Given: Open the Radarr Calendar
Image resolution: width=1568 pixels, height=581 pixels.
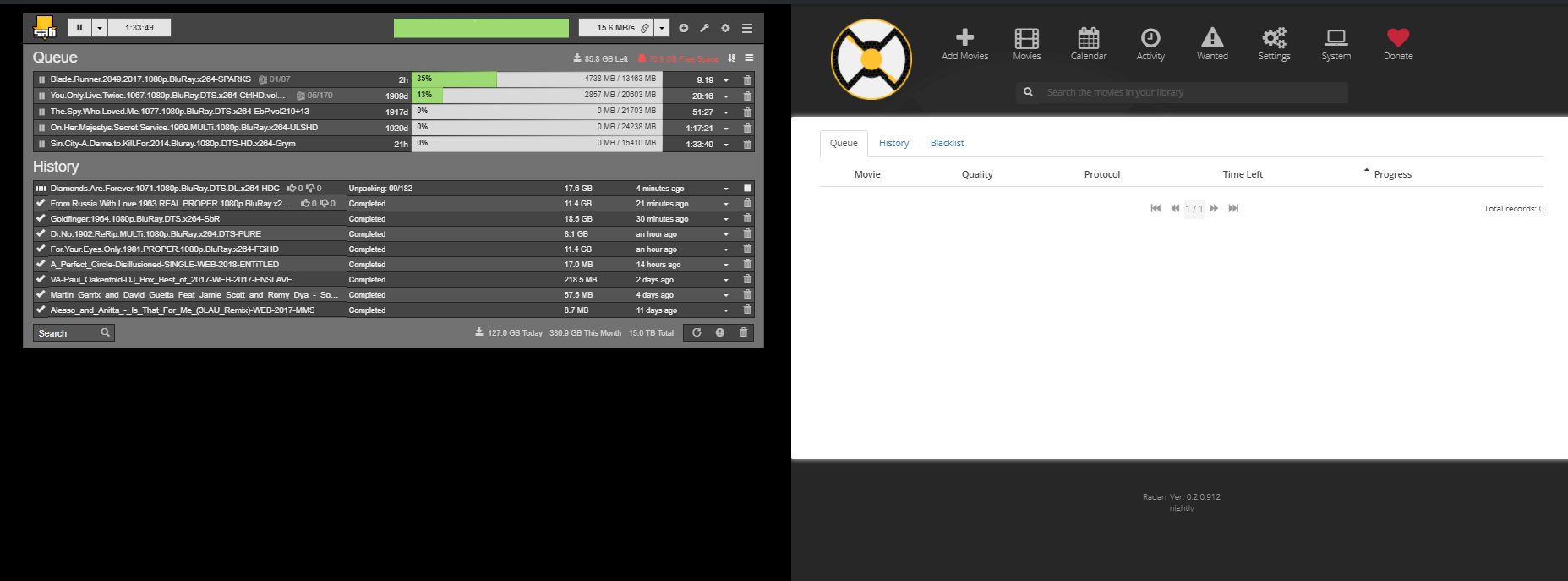Looking at the screenshot, I should coord(1089,44).
